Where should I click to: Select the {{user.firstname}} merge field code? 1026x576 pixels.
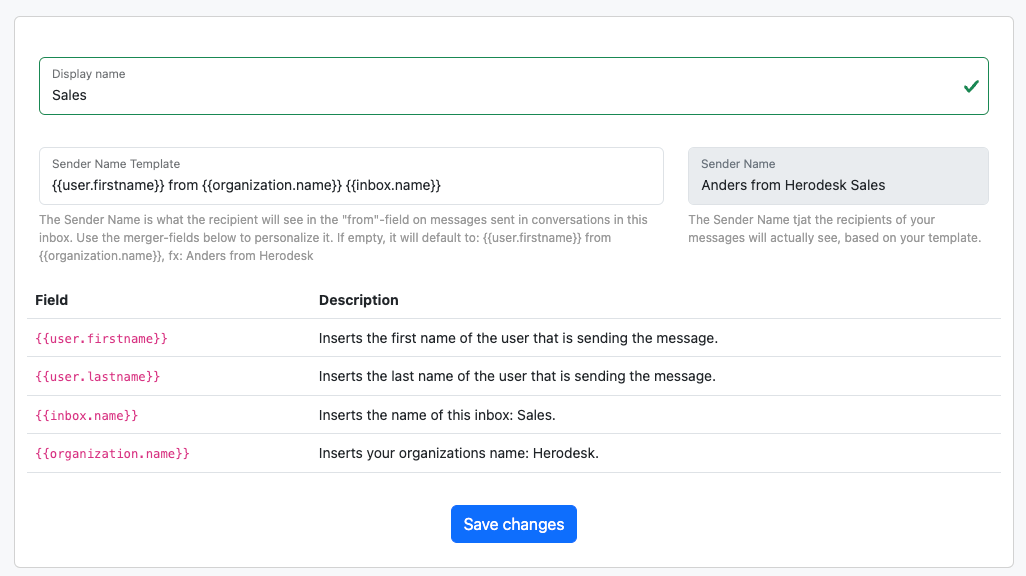coord(101,339)
